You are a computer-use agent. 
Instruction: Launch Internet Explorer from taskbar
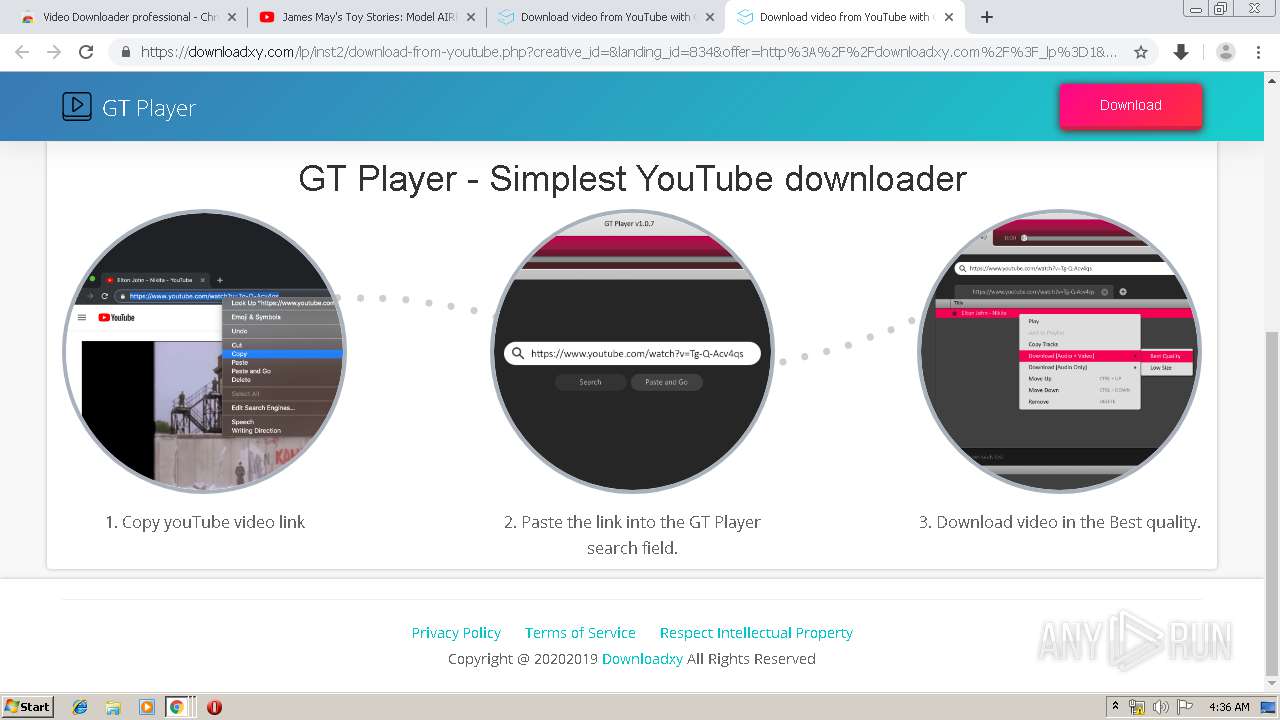point(81,707)
